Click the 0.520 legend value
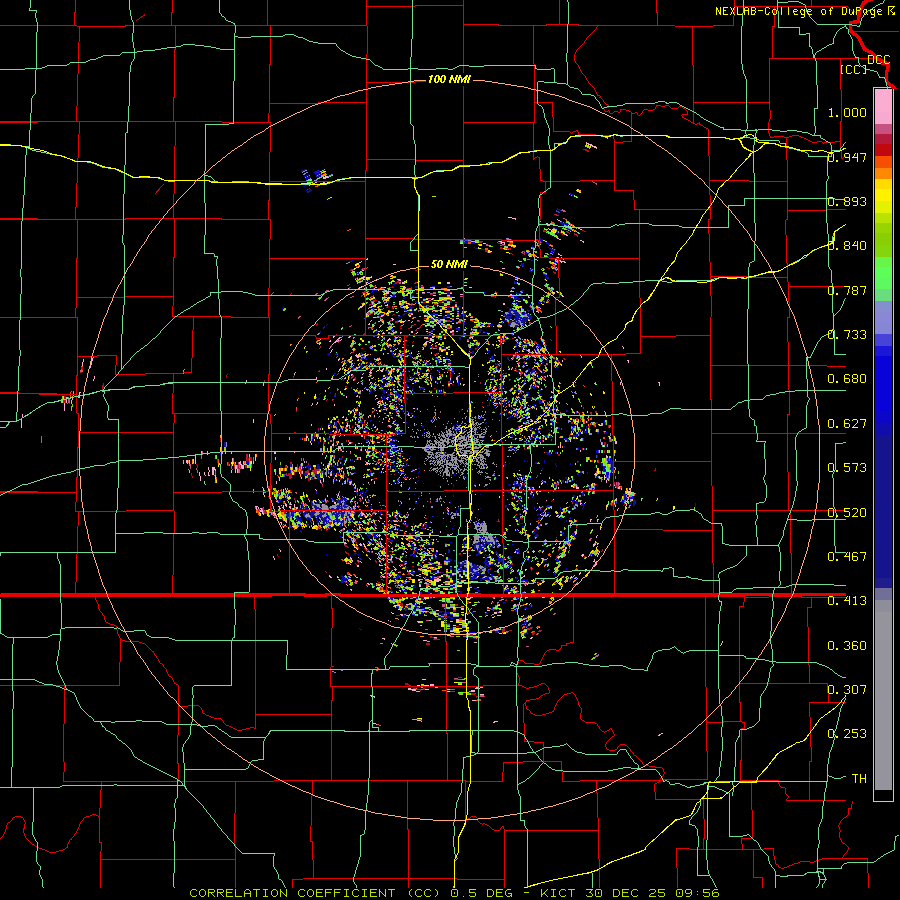The height and width of the screenshot is (900, 900). coord(847,513)
